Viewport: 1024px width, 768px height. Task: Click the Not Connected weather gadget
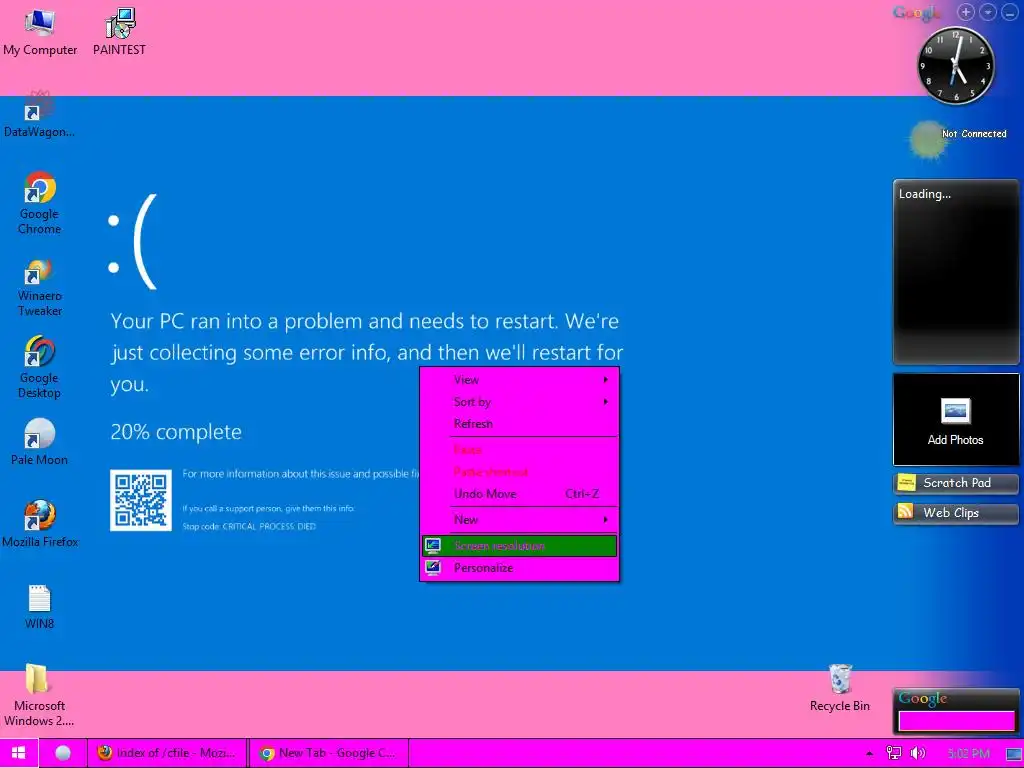959,138
